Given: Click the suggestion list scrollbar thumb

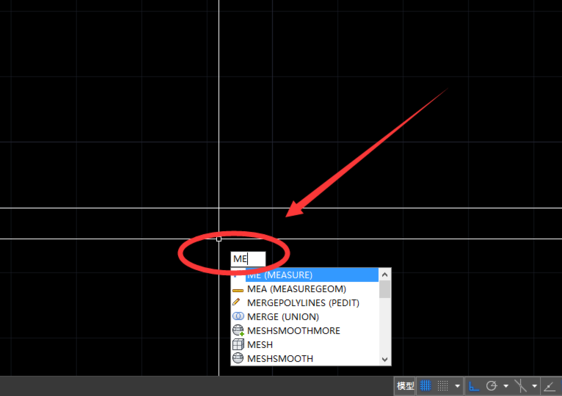Looking at the screenshot, I should 385,289.
